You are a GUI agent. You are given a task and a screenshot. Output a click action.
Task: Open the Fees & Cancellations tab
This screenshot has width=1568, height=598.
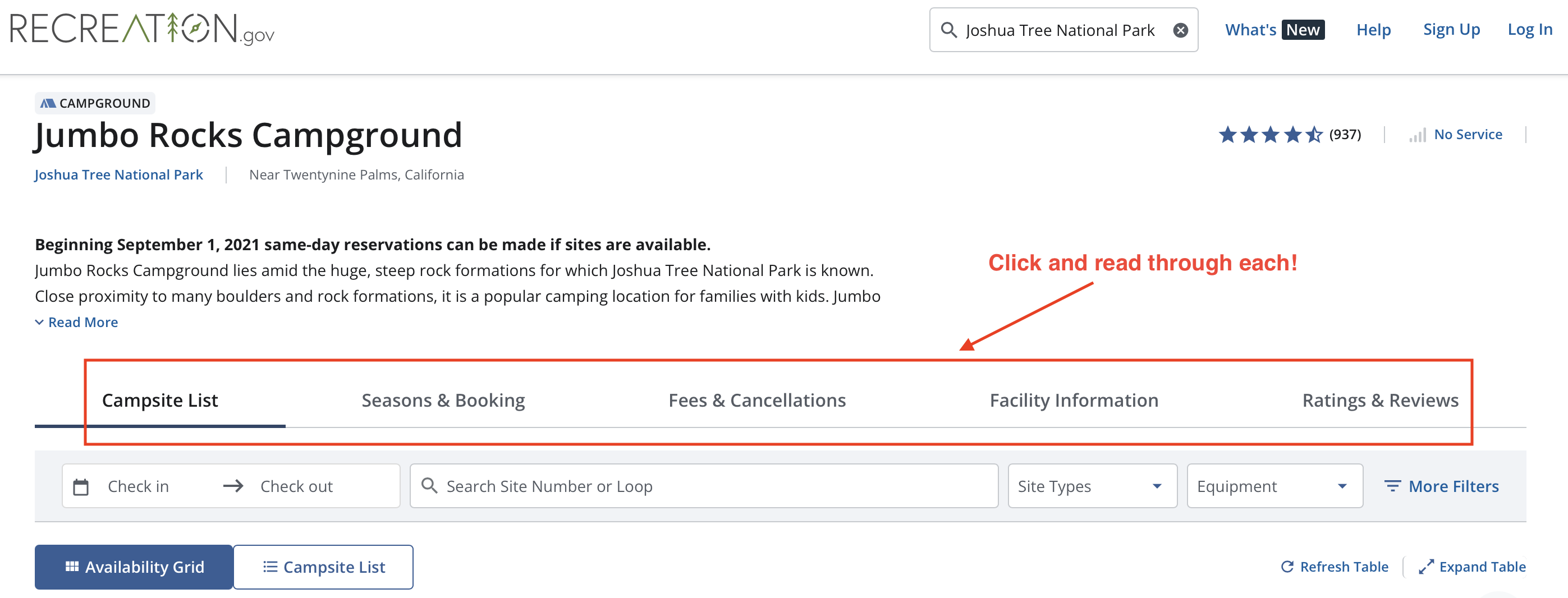757,401
